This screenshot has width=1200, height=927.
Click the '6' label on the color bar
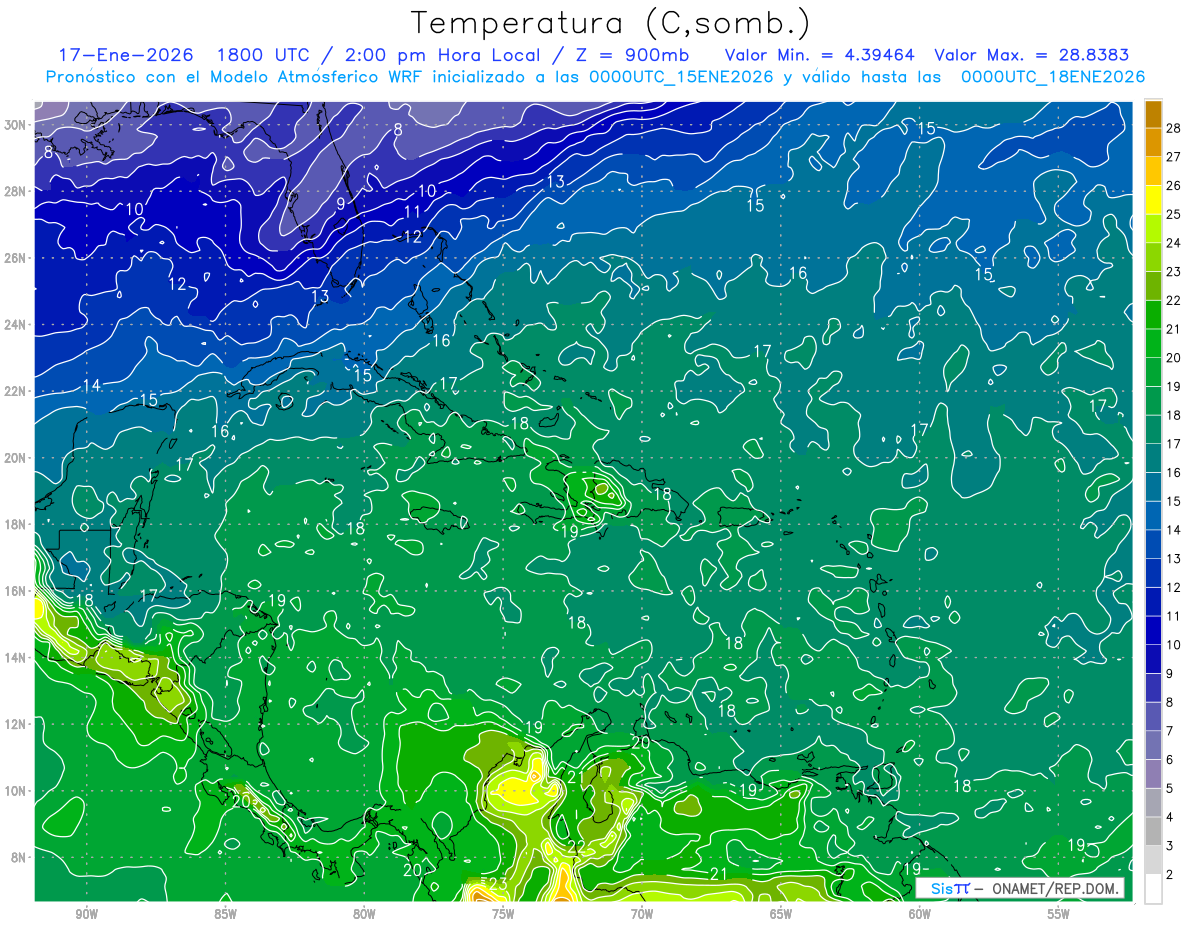tap(1171, 760)
